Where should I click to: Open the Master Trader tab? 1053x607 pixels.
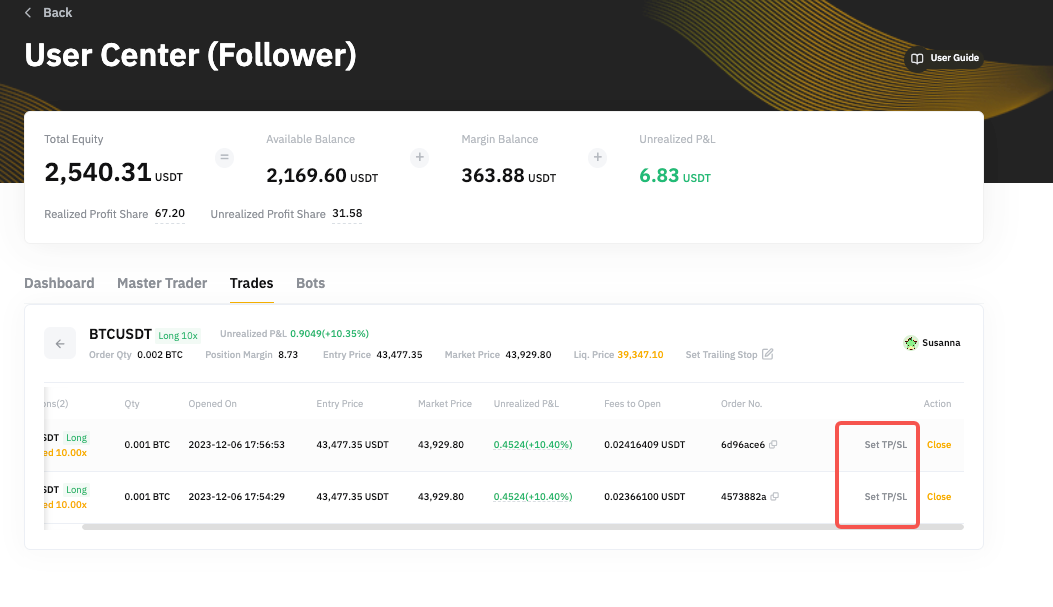[x=162, y=283]
